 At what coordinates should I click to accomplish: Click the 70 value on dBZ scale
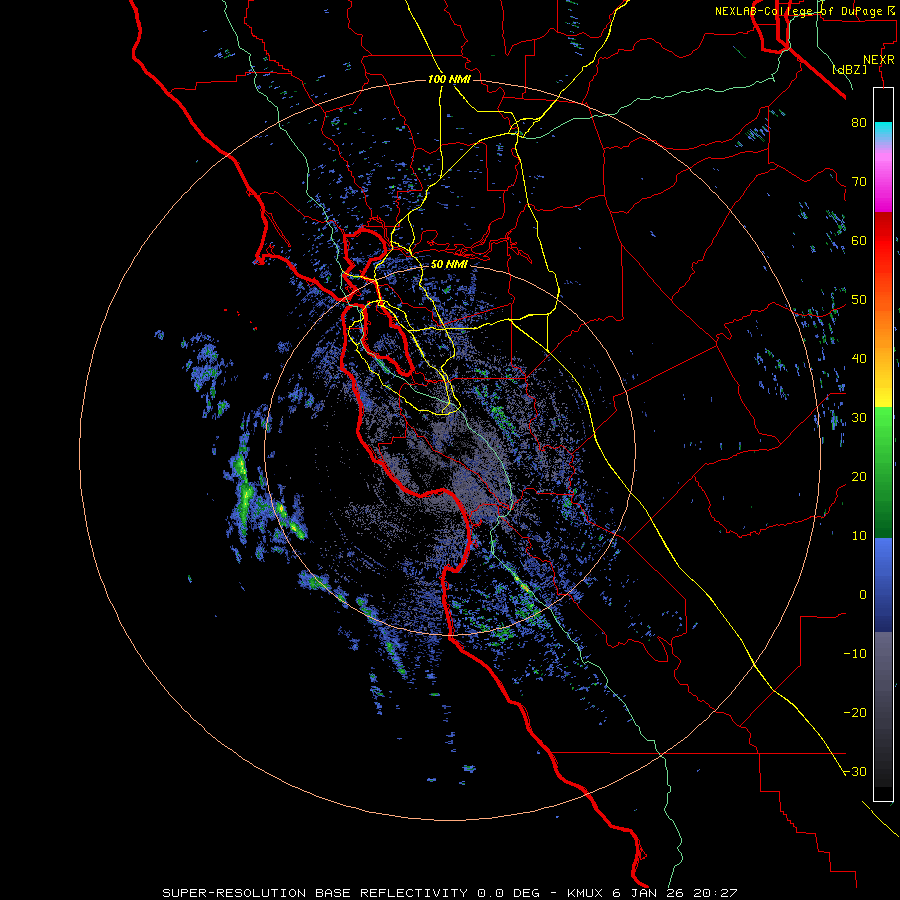859,182
